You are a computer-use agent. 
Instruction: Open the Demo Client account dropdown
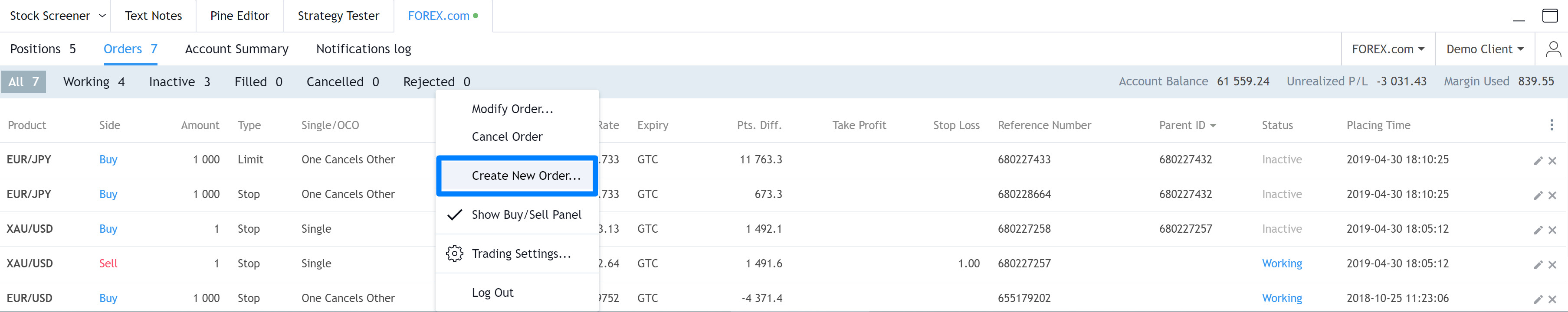(1485, 49)
